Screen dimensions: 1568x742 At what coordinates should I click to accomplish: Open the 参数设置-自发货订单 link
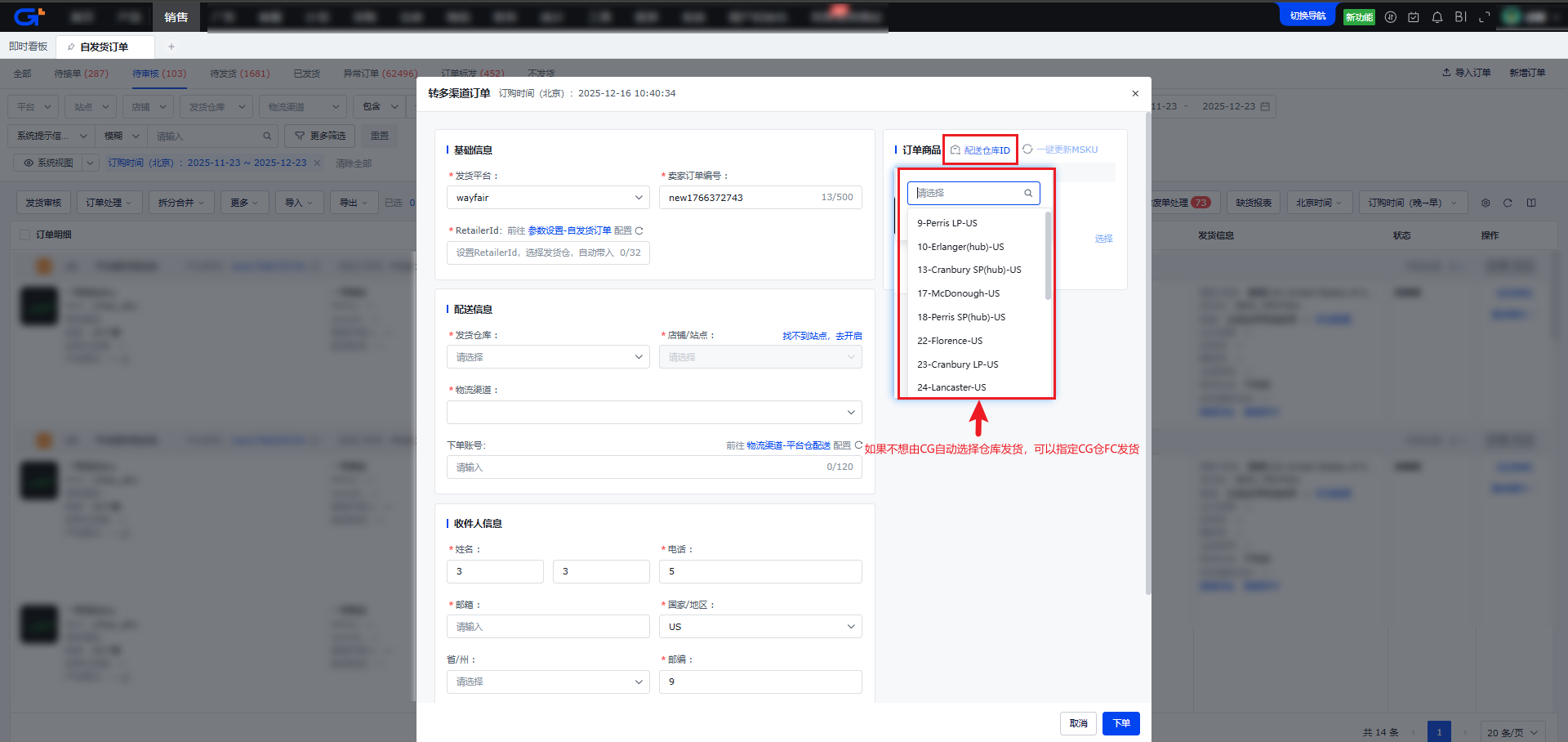click(x=569, y=230)
